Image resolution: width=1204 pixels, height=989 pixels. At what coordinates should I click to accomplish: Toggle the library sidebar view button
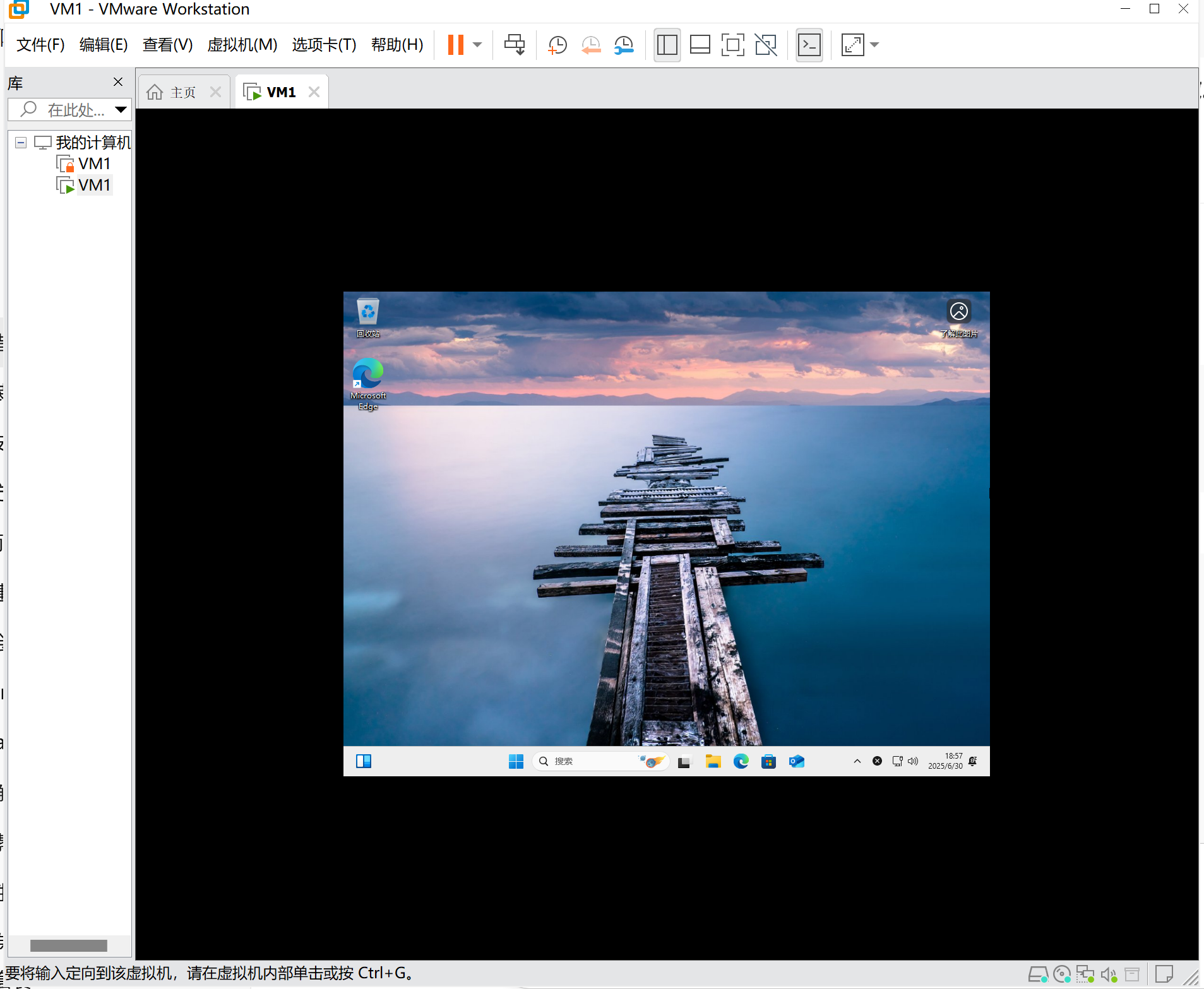coord(667,45)
